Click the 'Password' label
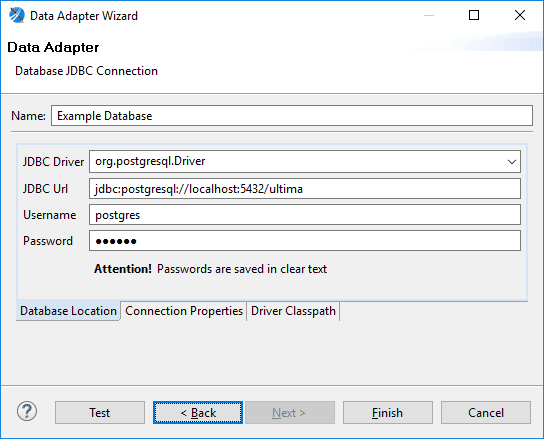 pyautogui.click(x=48, y=241)
